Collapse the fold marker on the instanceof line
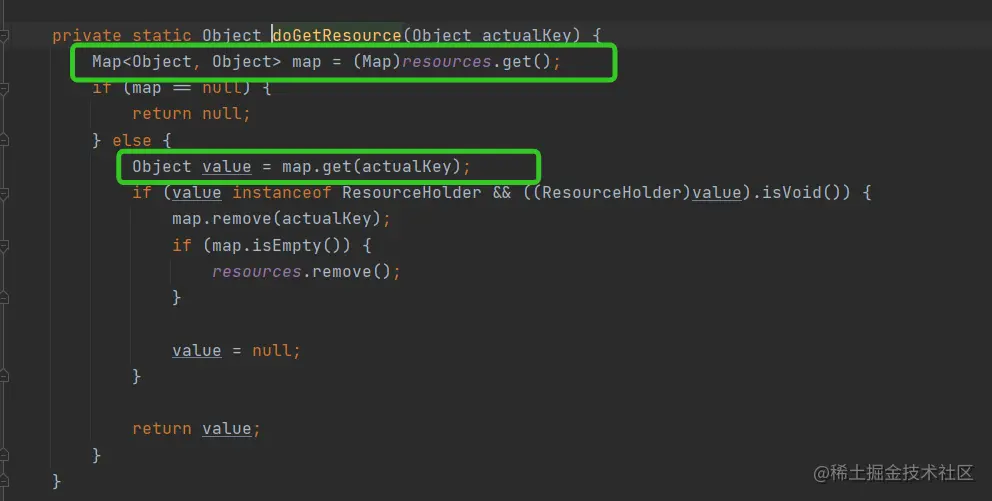992x501 pixels. 4,192
